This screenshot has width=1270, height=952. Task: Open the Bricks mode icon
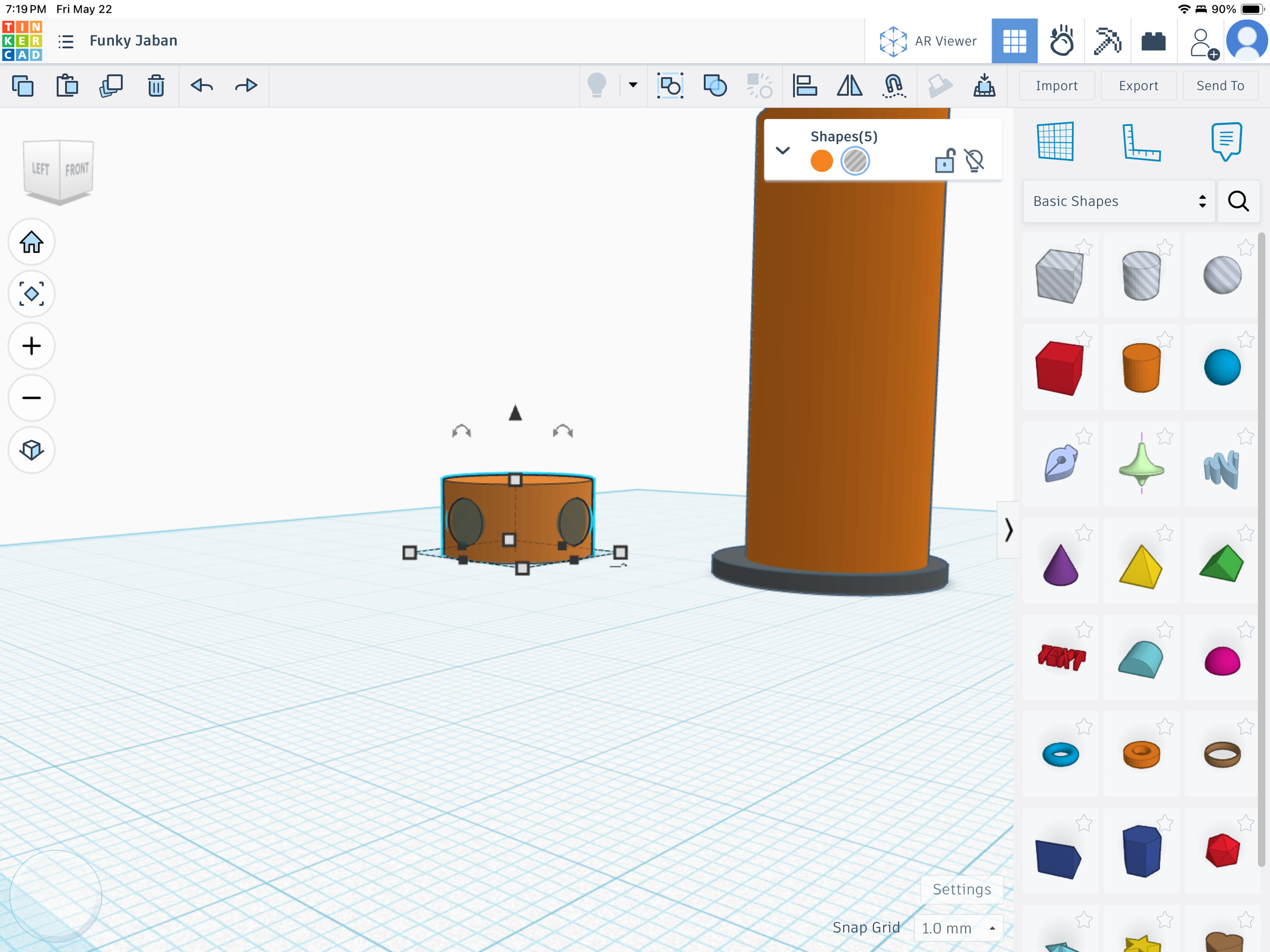(1154, 41)
